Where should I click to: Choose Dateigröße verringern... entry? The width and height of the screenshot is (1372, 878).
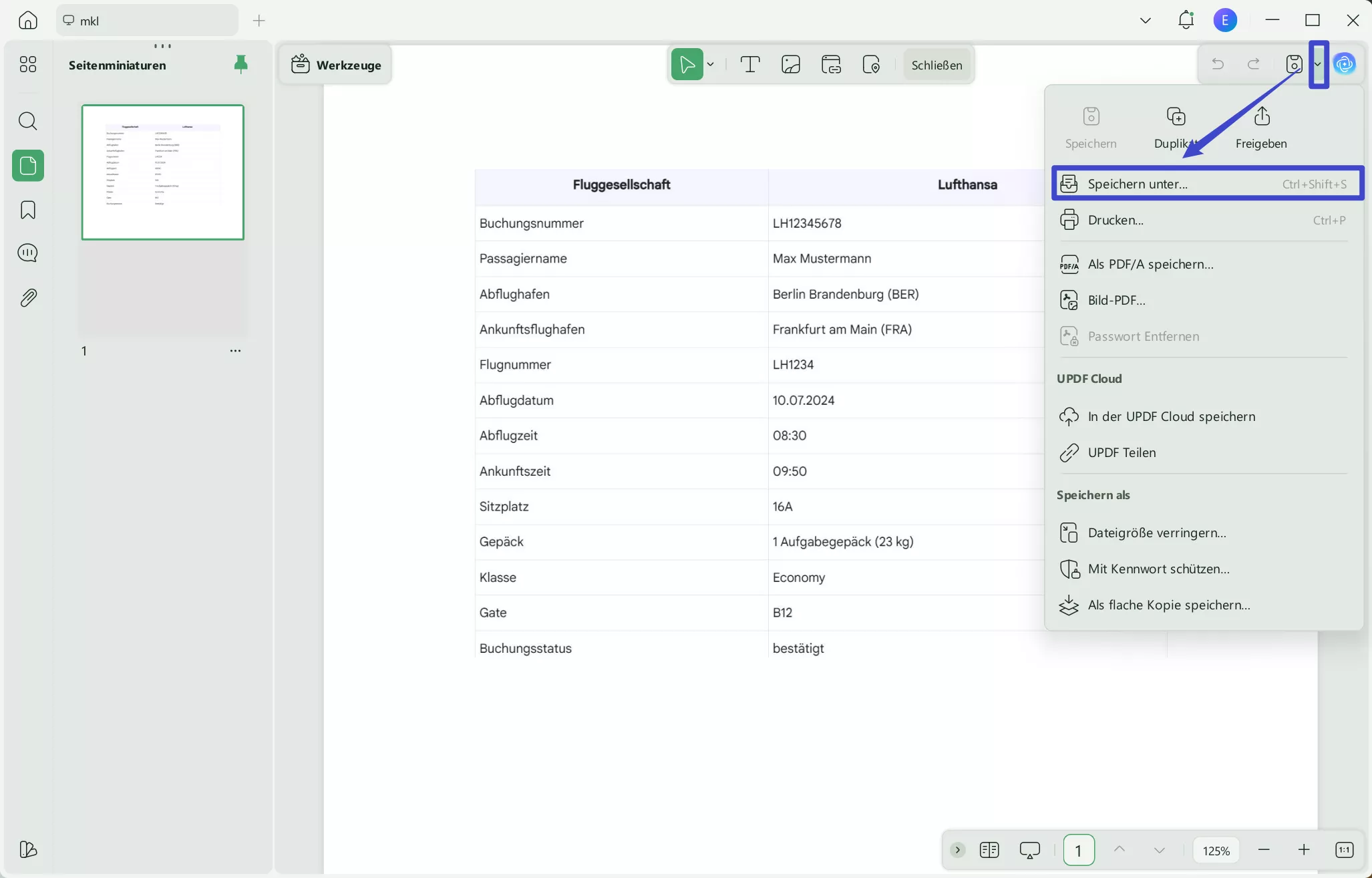tap(1204, 533)
